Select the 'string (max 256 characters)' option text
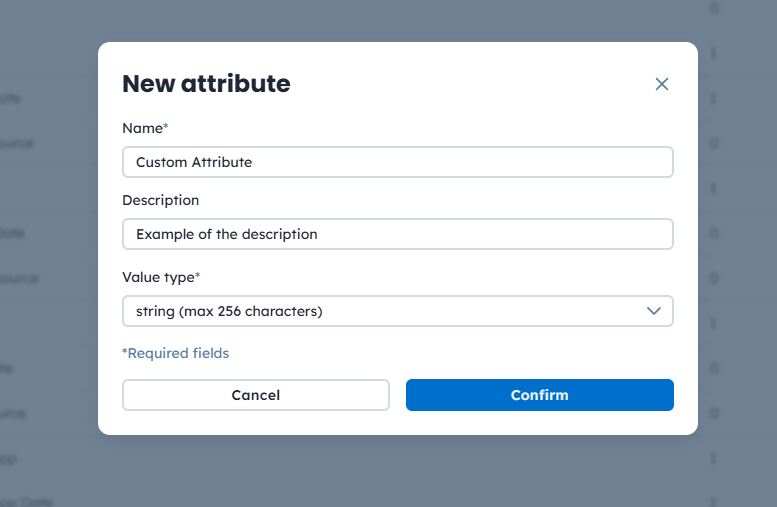This screenshot has width=777, height=507. pyautogui.click(x=229, y=311)
